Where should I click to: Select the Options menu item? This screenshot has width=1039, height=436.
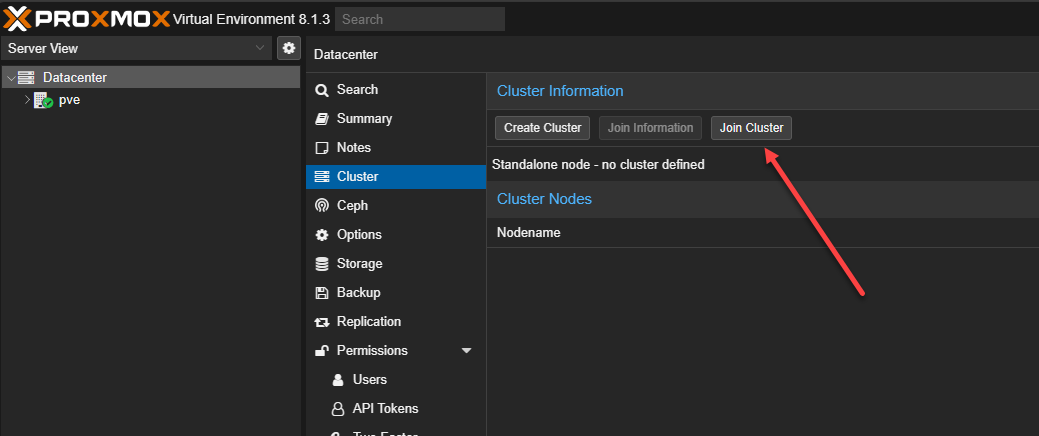tap(359, 235)
